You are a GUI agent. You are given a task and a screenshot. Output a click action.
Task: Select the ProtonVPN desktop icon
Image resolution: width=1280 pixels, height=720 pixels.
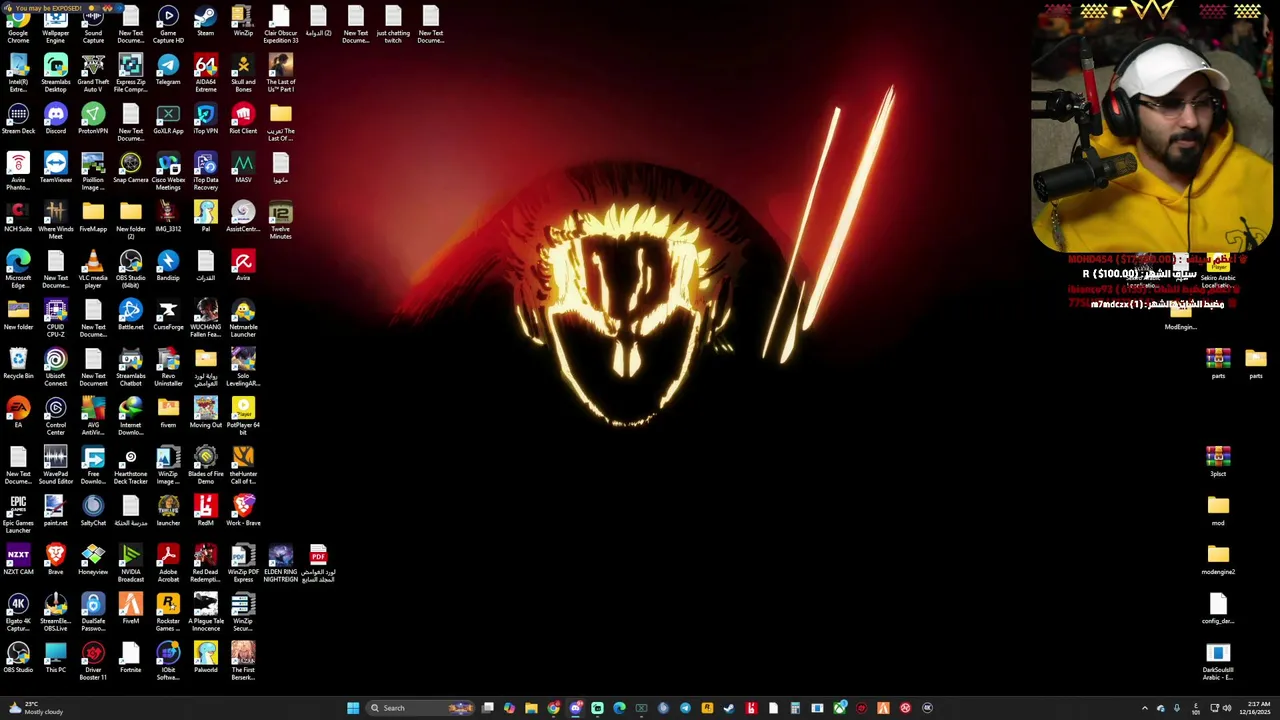(93, 120)
